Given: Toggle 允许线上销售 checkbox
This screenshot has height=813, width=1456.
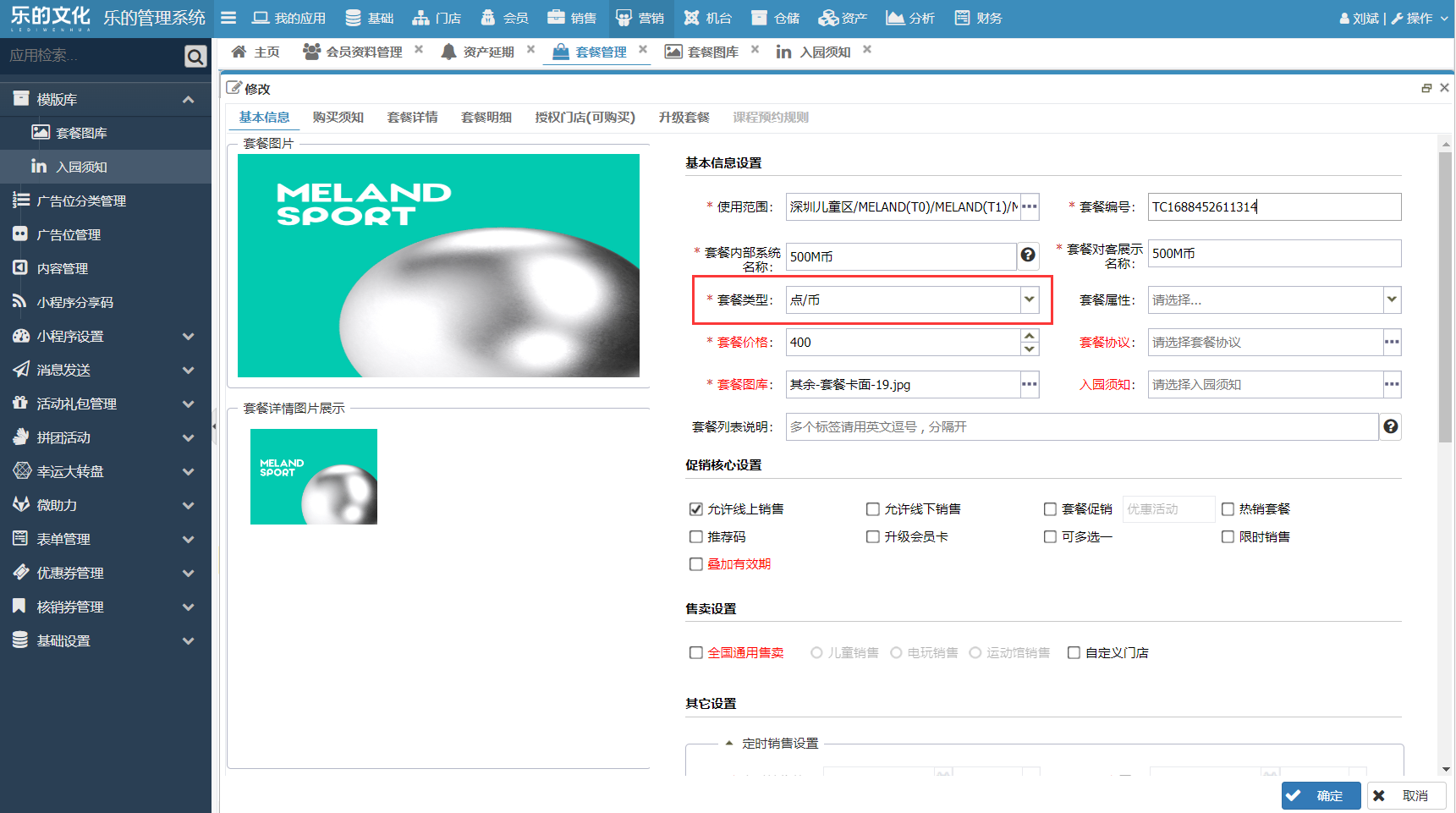Looking at the screenshot, I should pyautogui.click(x=695, y=508).
